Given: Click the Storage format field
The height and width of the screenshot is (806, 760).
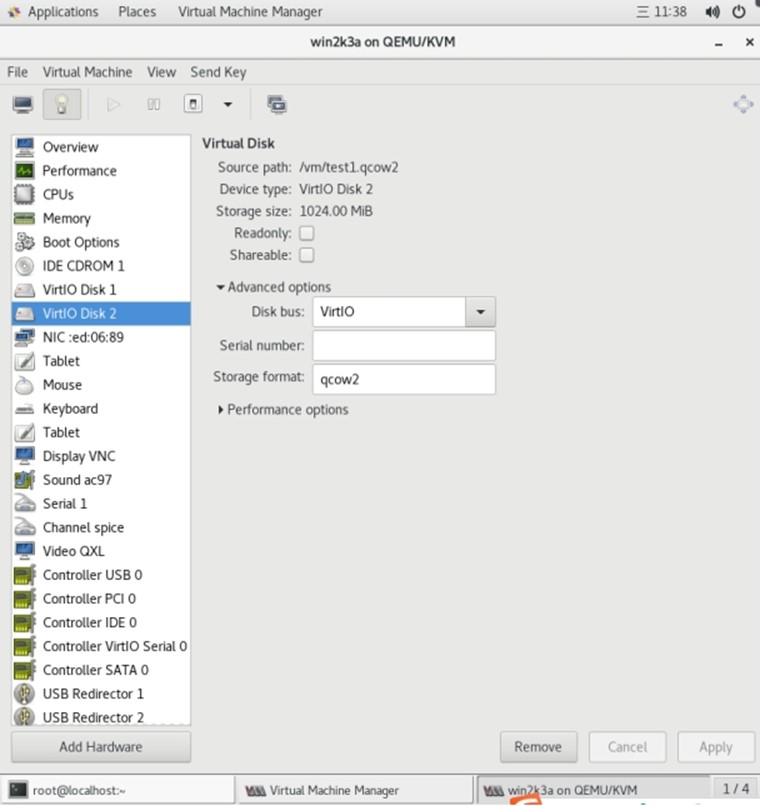Looking at the screenshot, I should pyautogui.click(x=404, y=379).
